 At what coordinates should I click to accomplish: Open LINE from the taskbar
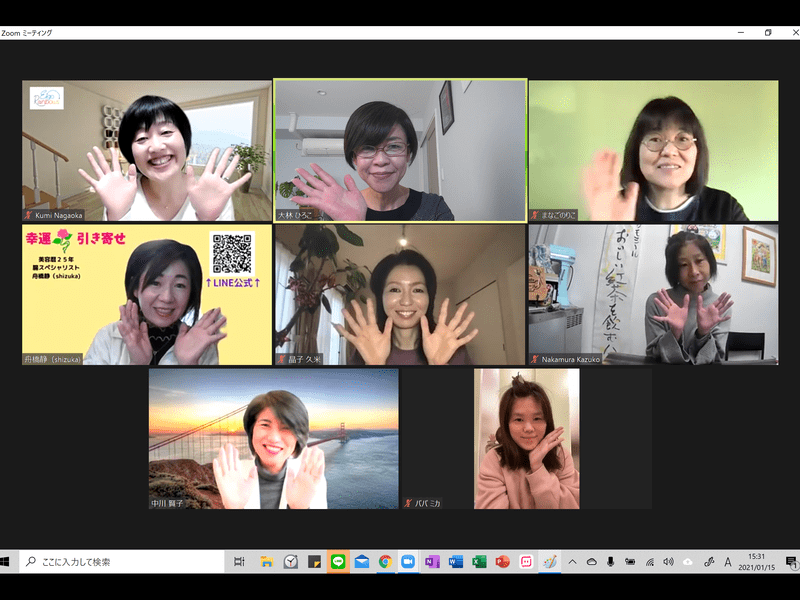point(337,562)
